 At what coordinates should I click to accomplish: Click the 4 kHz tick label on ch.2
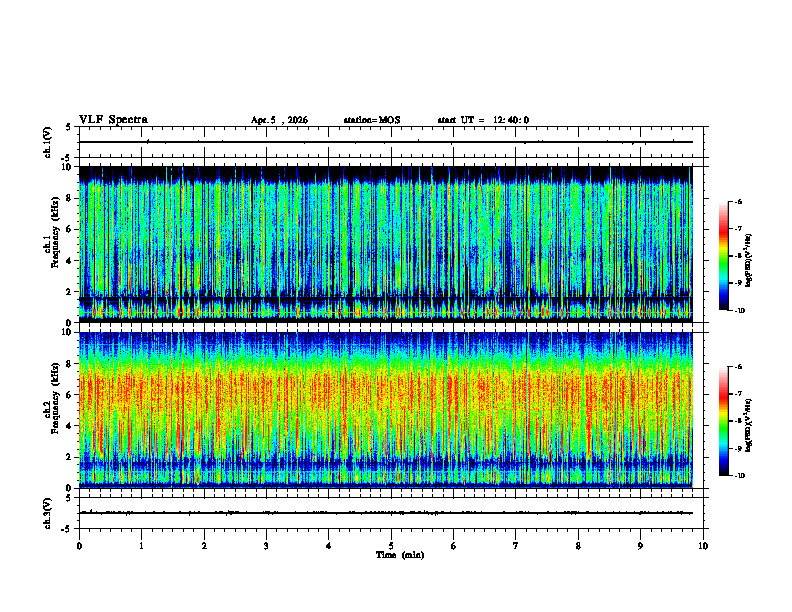pos(70,426)
